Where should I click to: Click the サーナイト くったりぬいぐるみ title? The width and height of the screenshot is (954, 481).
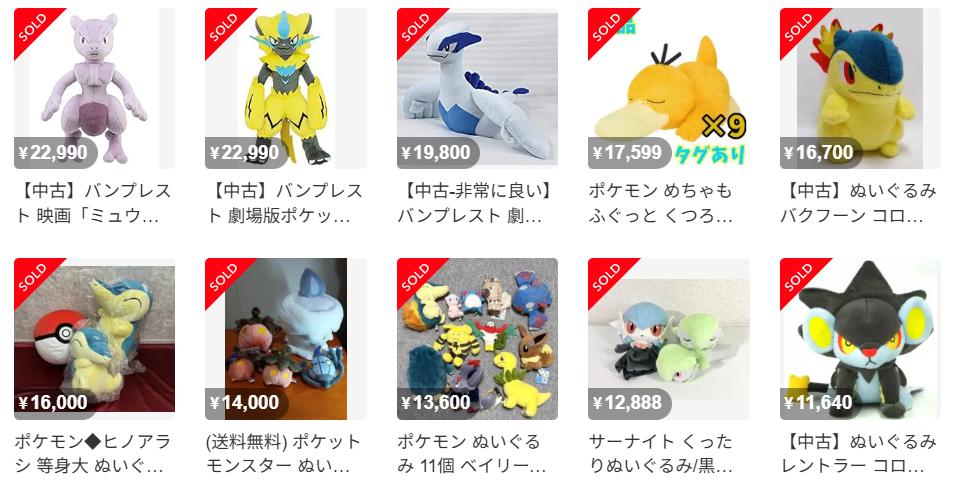(661, 454)
